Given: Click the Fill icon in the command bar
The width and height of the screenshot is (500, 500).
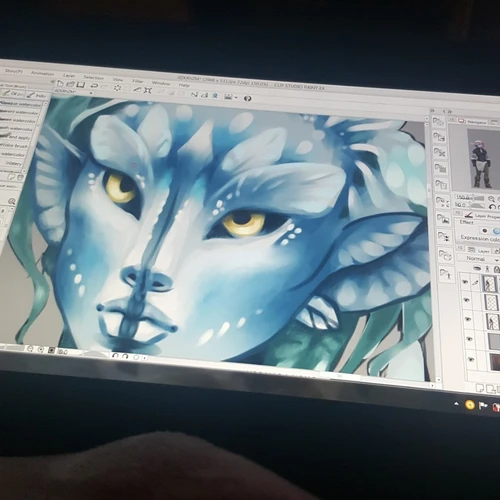Looking at the screenshot, I should tap(137, 89).
